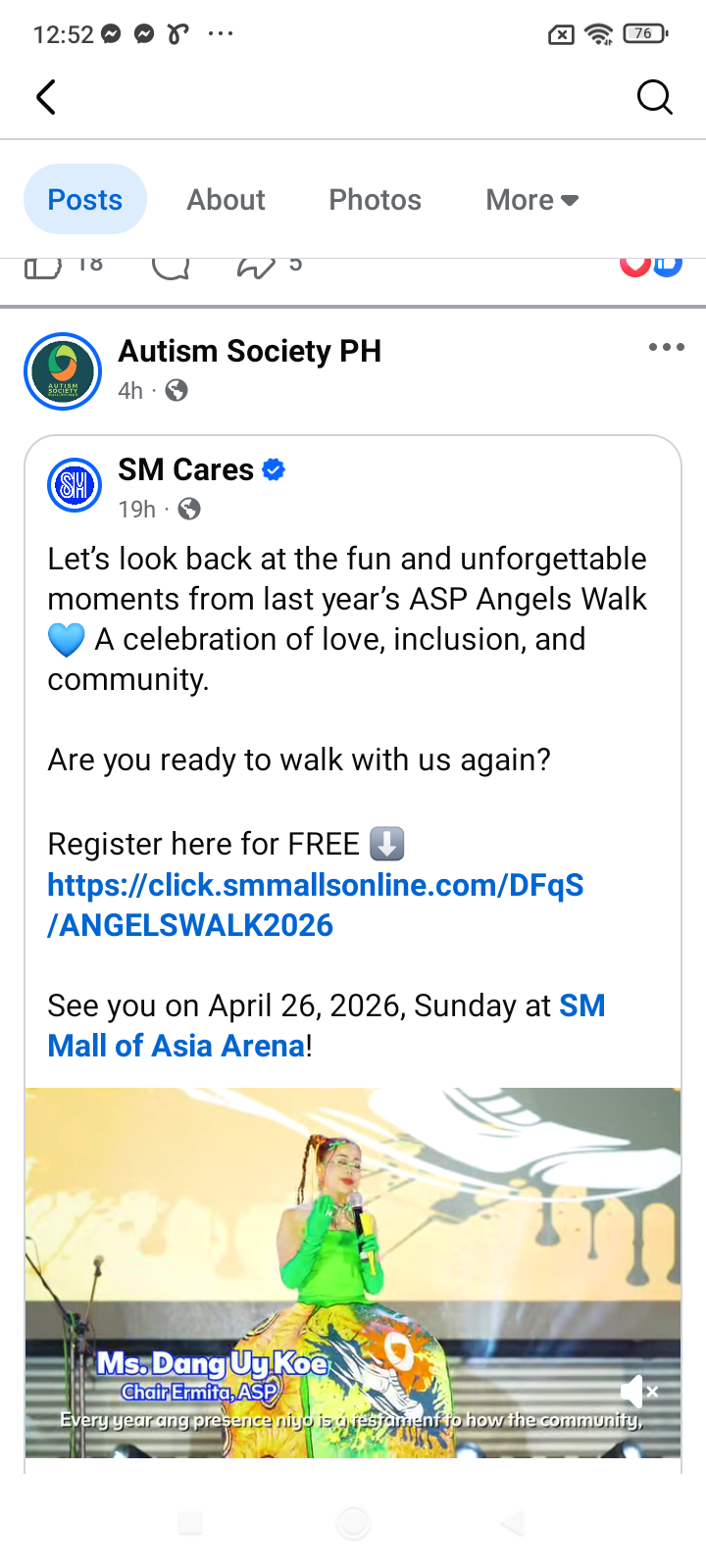Tap the back arrow icon
Image resolution: width=706 pixels, height=1568 pixels.
pyautogui.click(x=46, y=97)
